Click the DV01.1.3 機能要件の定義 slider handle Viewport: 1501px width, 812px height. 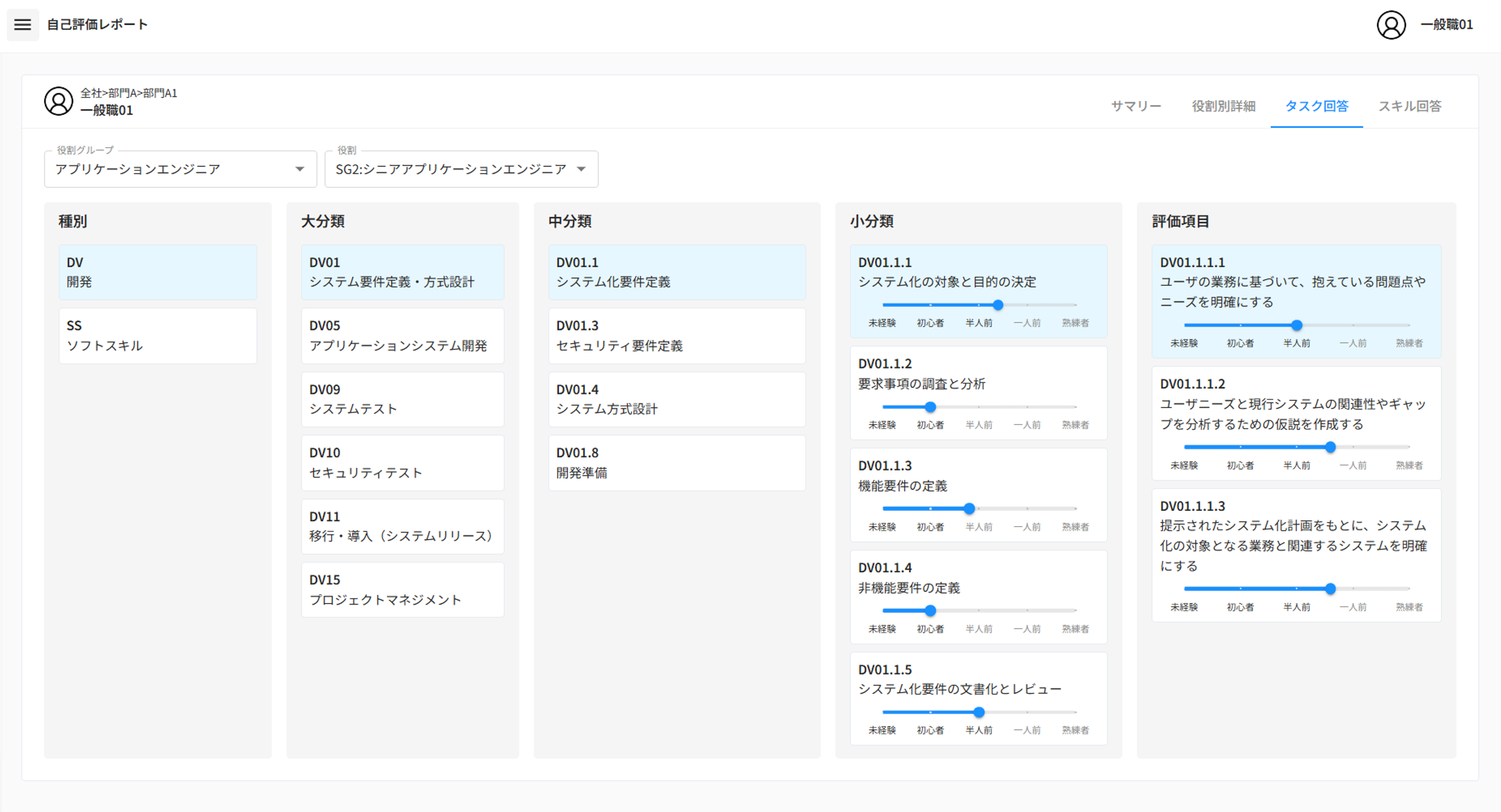[970, 508]
